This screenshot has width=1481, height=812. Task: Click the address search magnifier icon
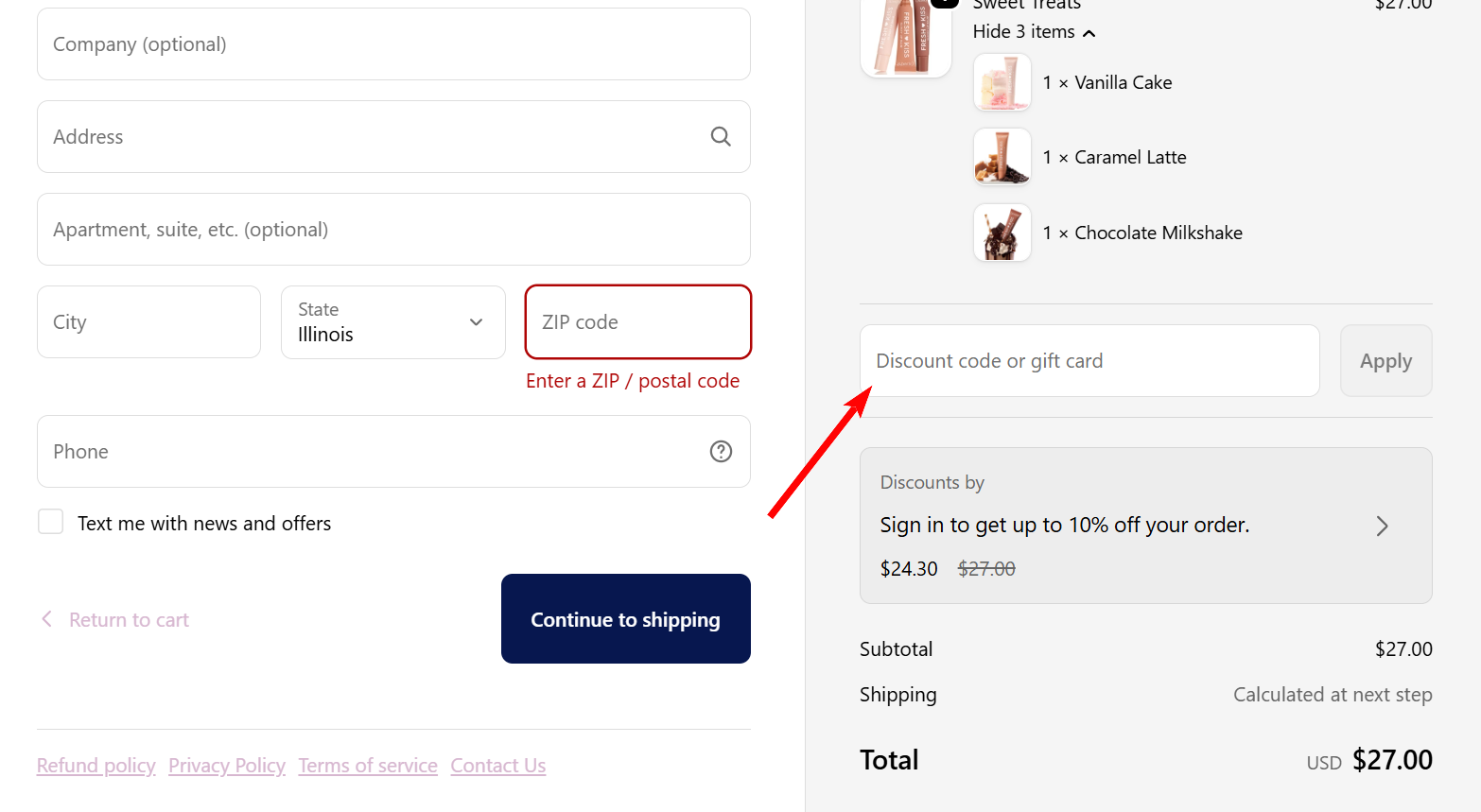click(x=721, y=136)
